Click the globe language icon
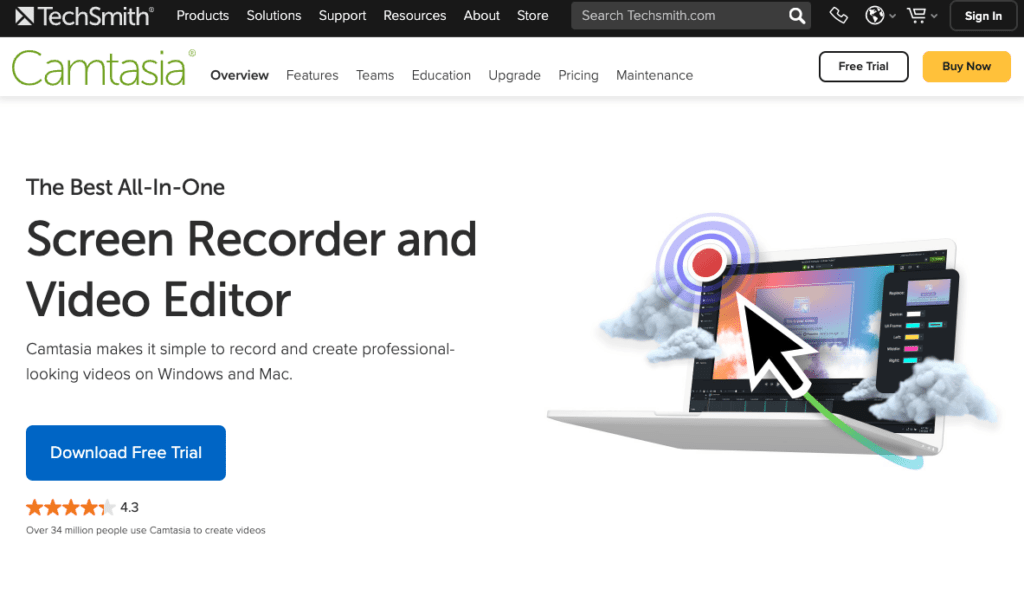Image resolution: width=1024 pixels, height=595 pixels. [x=874, y=15]
